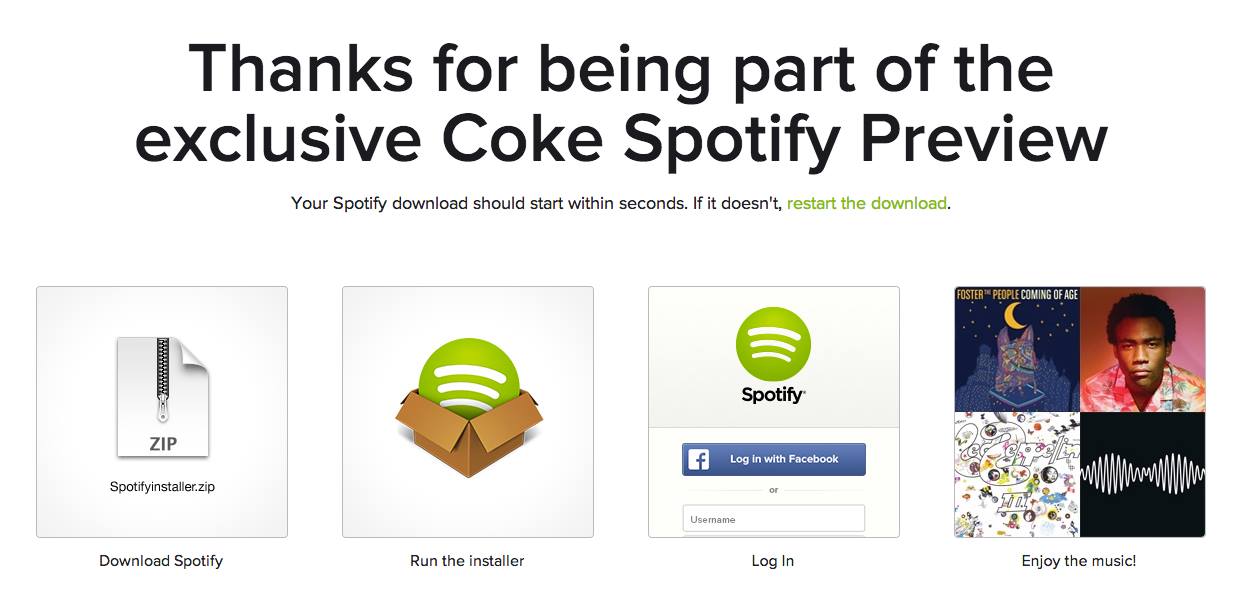This screenshot has width=1239, height=596.
Task: Click the Spotify wordmark text
Action: tap(773, 395)
